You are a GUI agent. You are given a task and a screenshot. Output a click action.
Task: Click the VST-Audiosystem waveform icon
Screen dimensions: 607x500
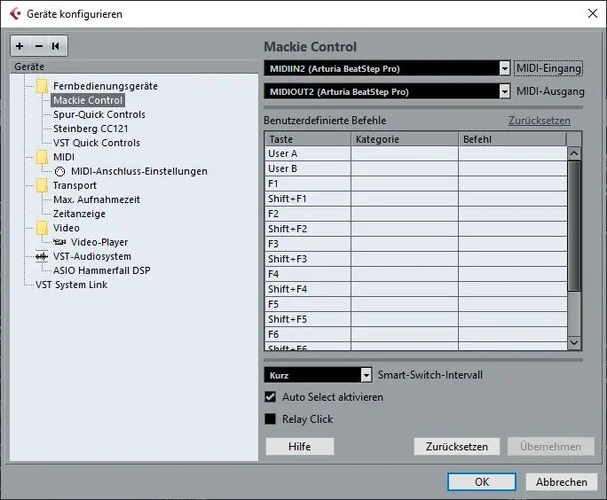tap(41, 256)
